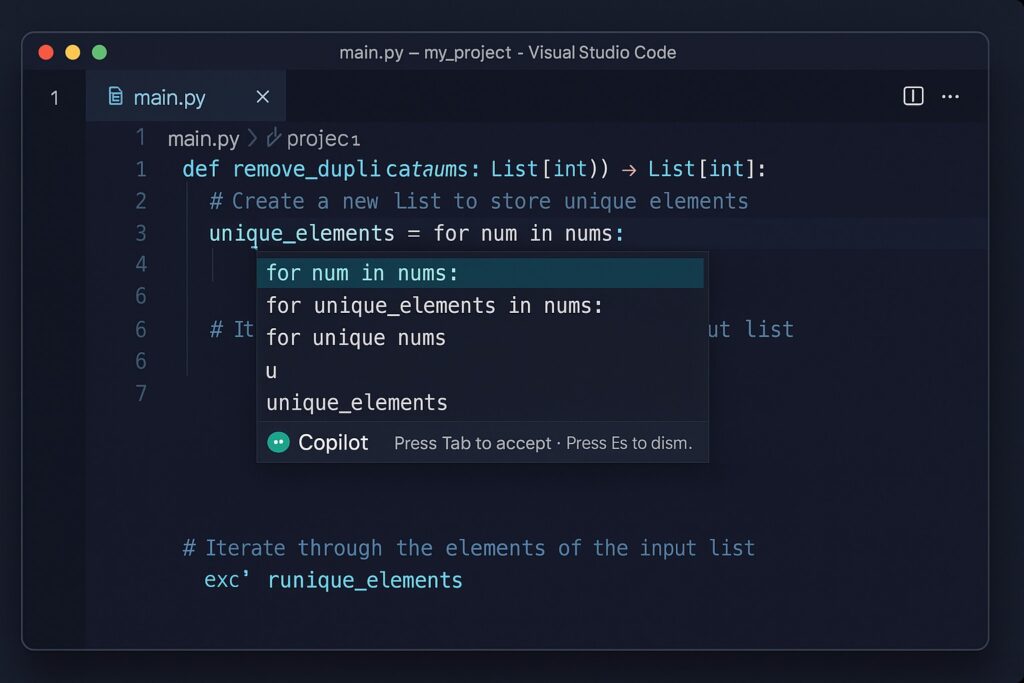
Task: Click the red close window button
Action: (46, 52)
